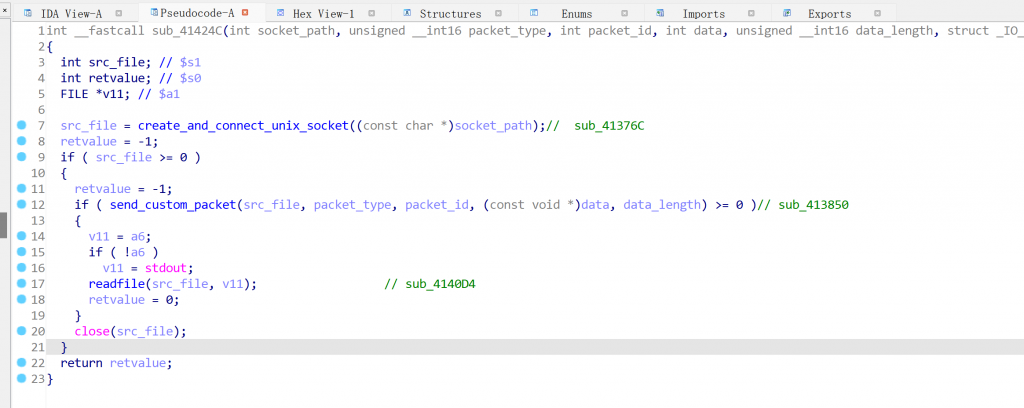Click the Enums tab icon
This screenshot has width=1024, height=408.
point(535,14)
